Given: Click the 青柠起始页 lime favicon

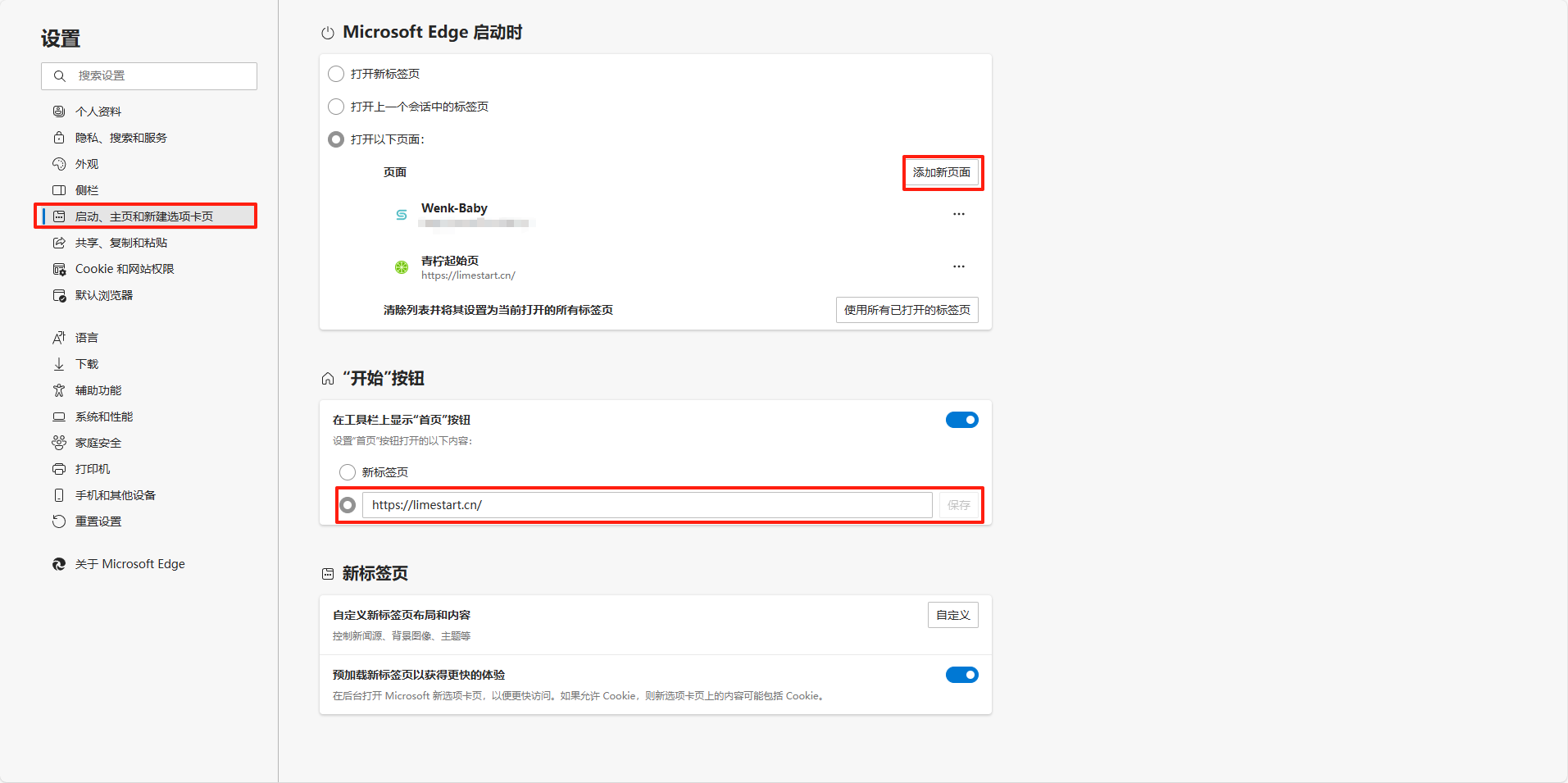Looking at the screenshot, I should [x=402, y=267].
